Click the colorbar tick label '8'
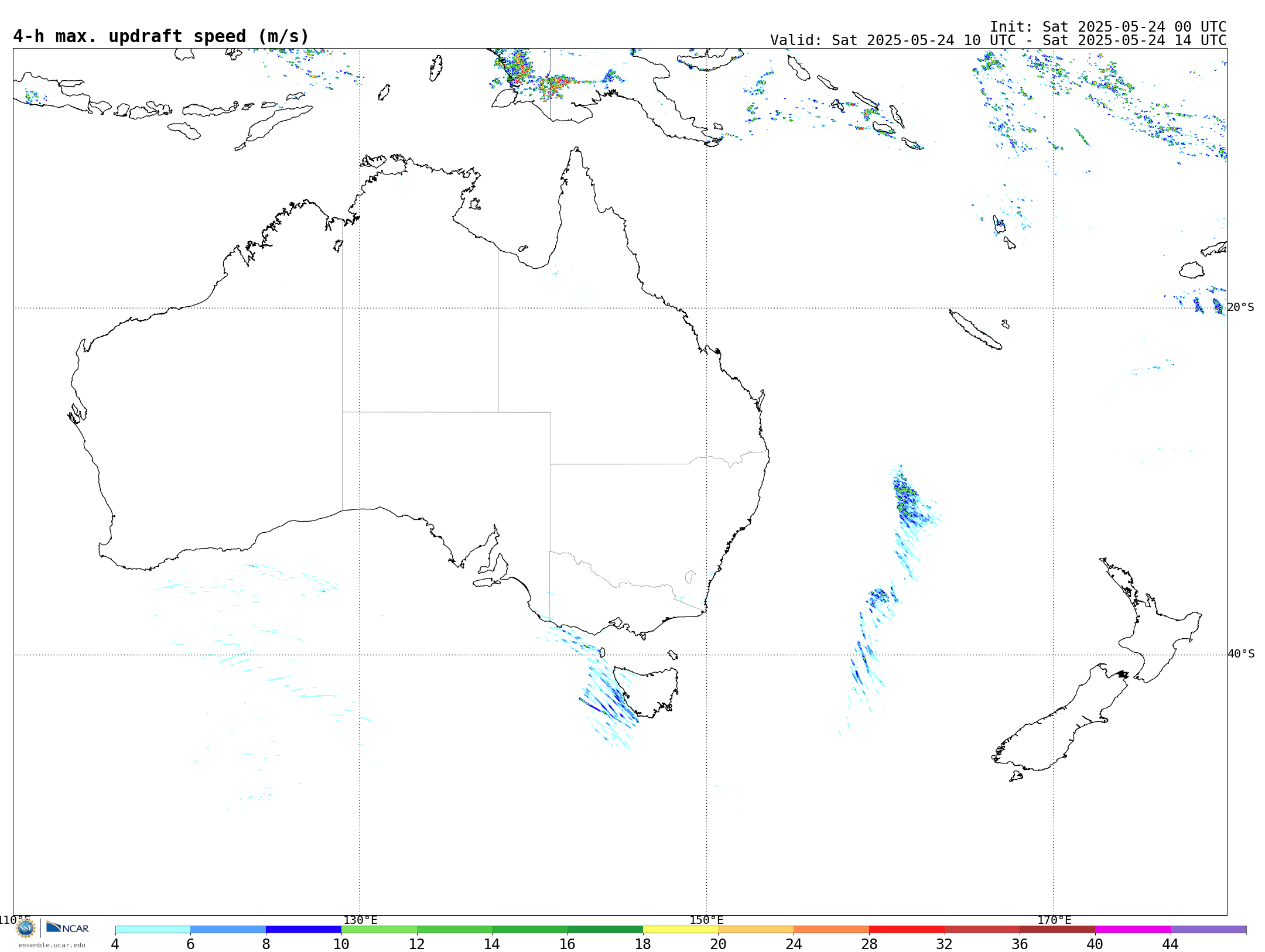 point(266,944)
